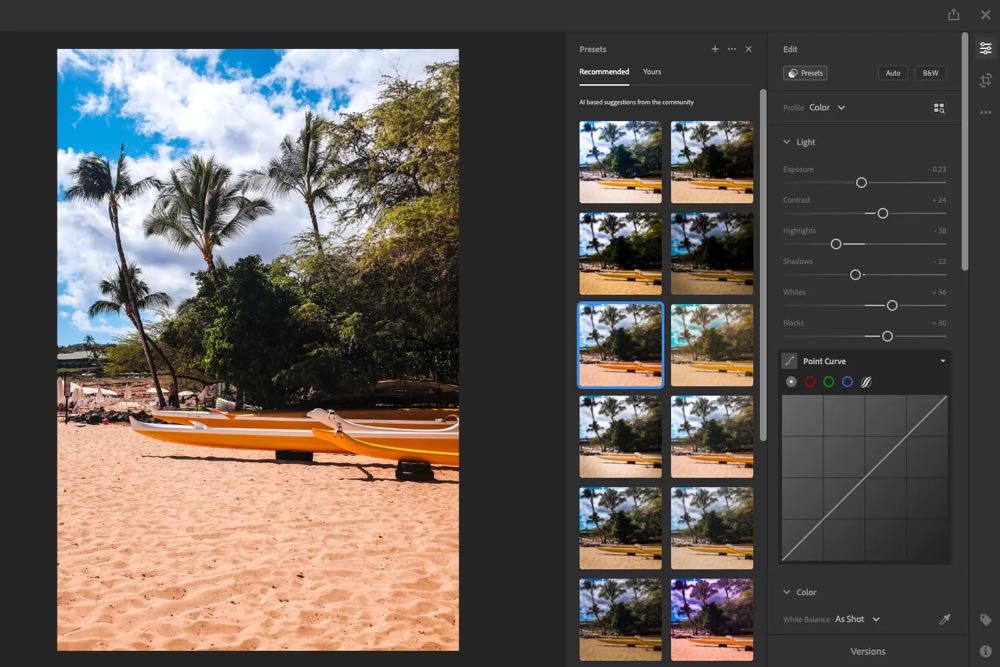
Task: Open the Edit sliders panel icon
Action: tap(985, 49)
